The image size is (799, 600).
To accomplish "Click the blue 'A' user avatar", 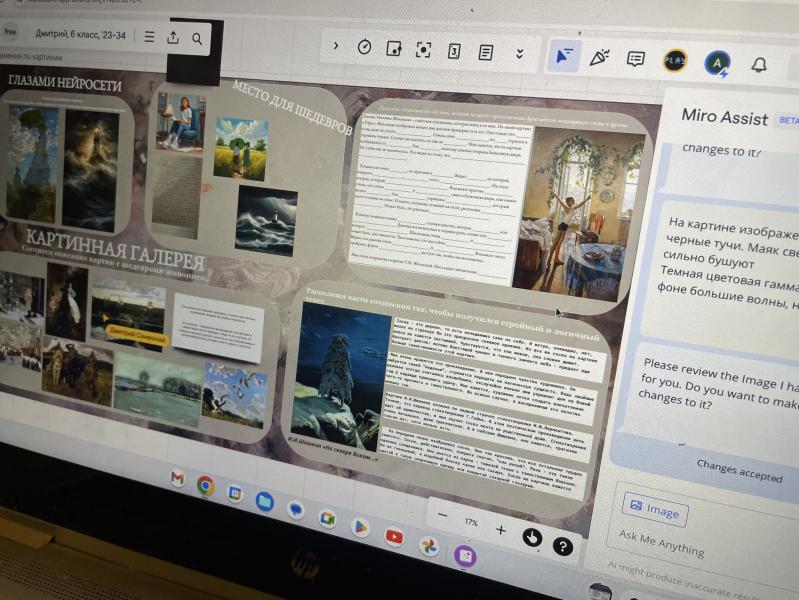I will 717,64.
